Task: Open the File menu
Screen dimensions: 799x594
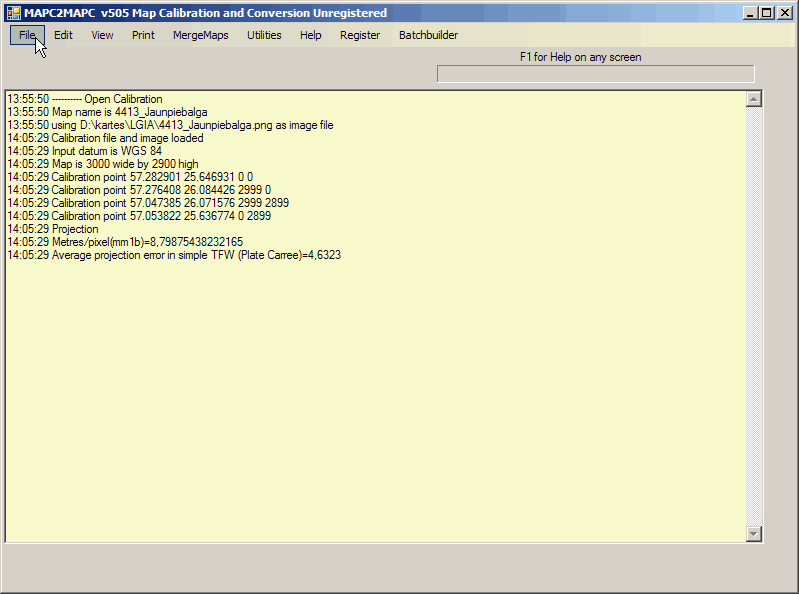Action: point(27,35)
